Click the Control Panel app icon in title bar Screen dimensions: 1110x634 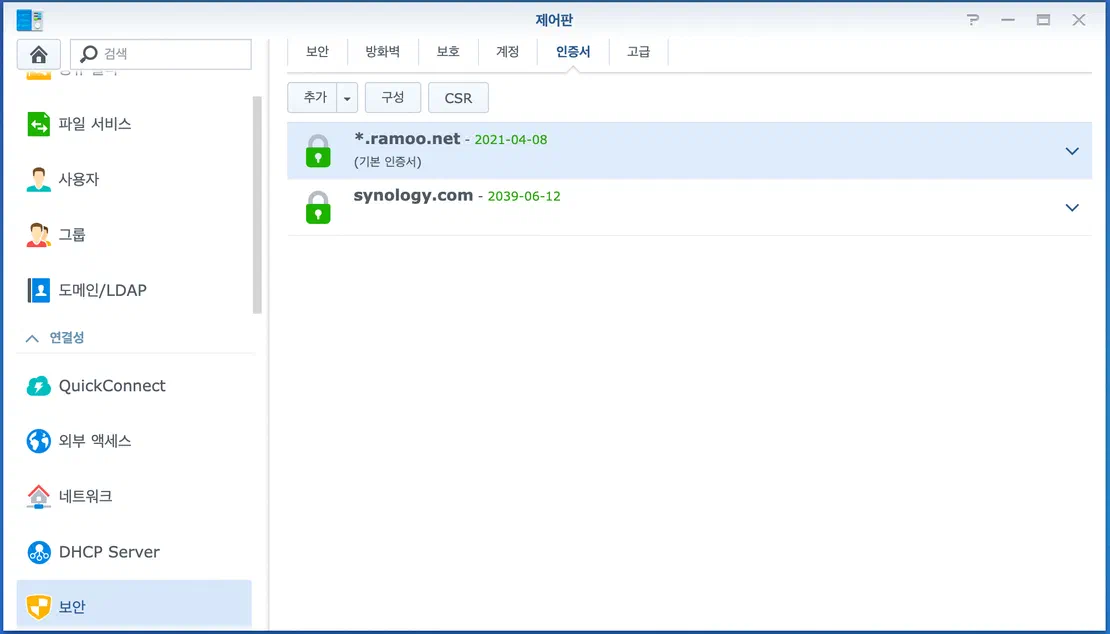[x=30, y=20]
